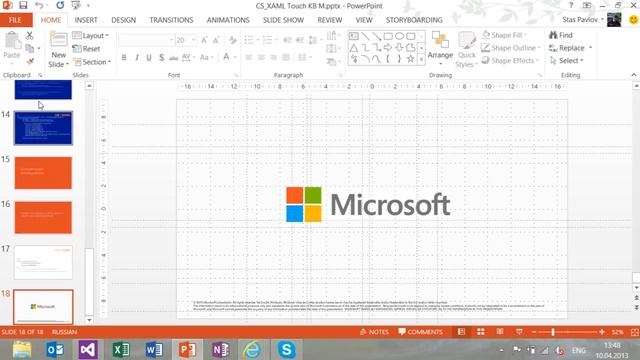Click the Arrange icon

pyautogui.click(x=440, y=40)
